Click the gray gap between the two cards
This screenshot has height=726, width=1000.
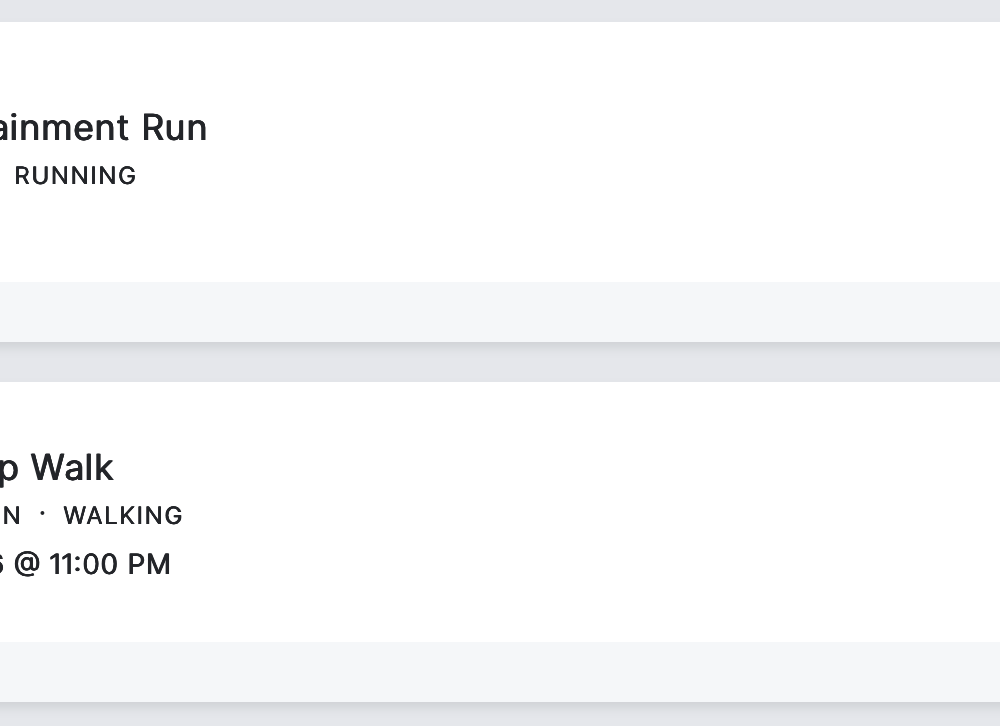pyautogui.click(x=500, y=363)
